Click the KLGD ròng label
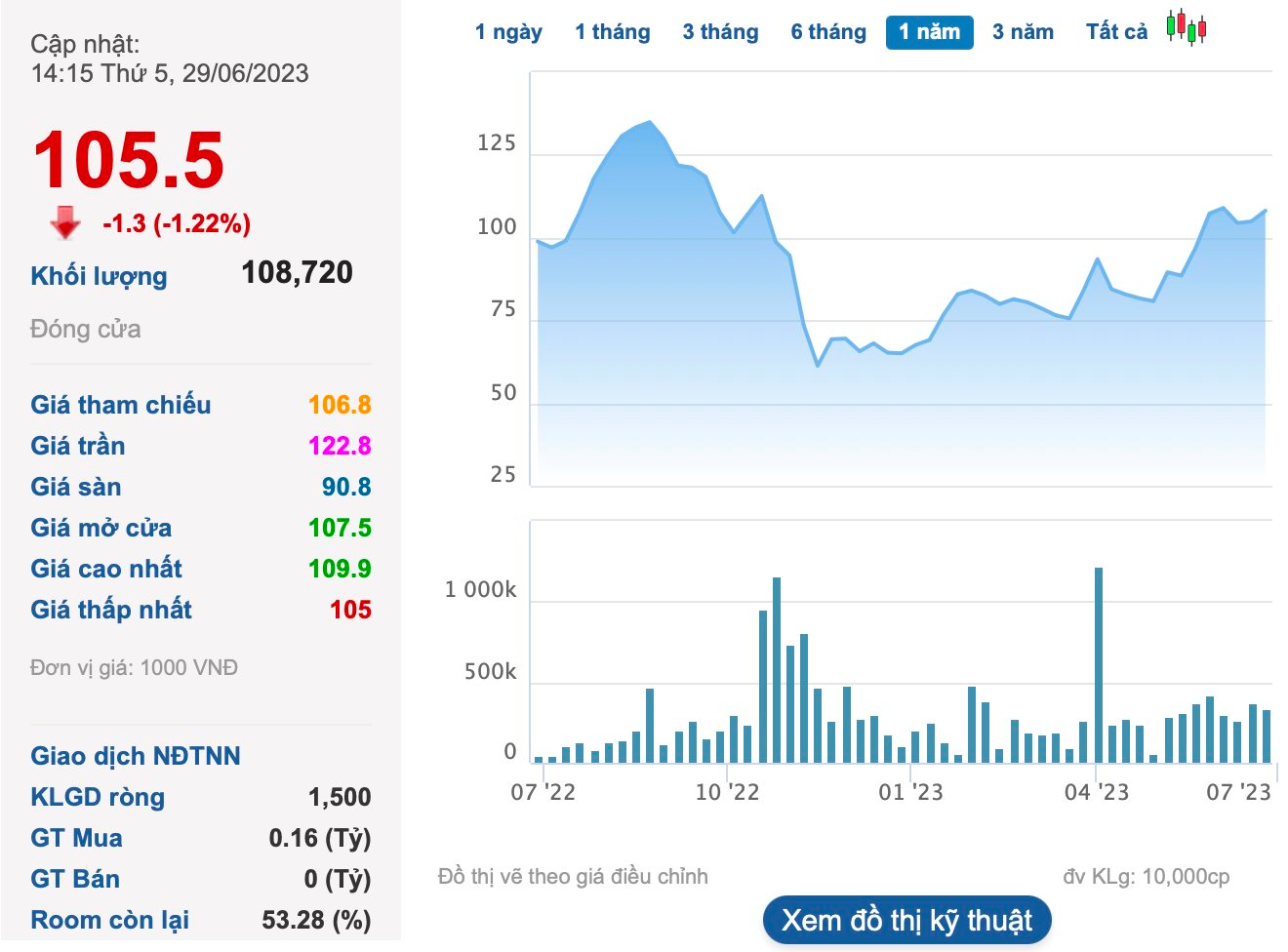This screenshot has height=952, width=1288. [98, 797]
